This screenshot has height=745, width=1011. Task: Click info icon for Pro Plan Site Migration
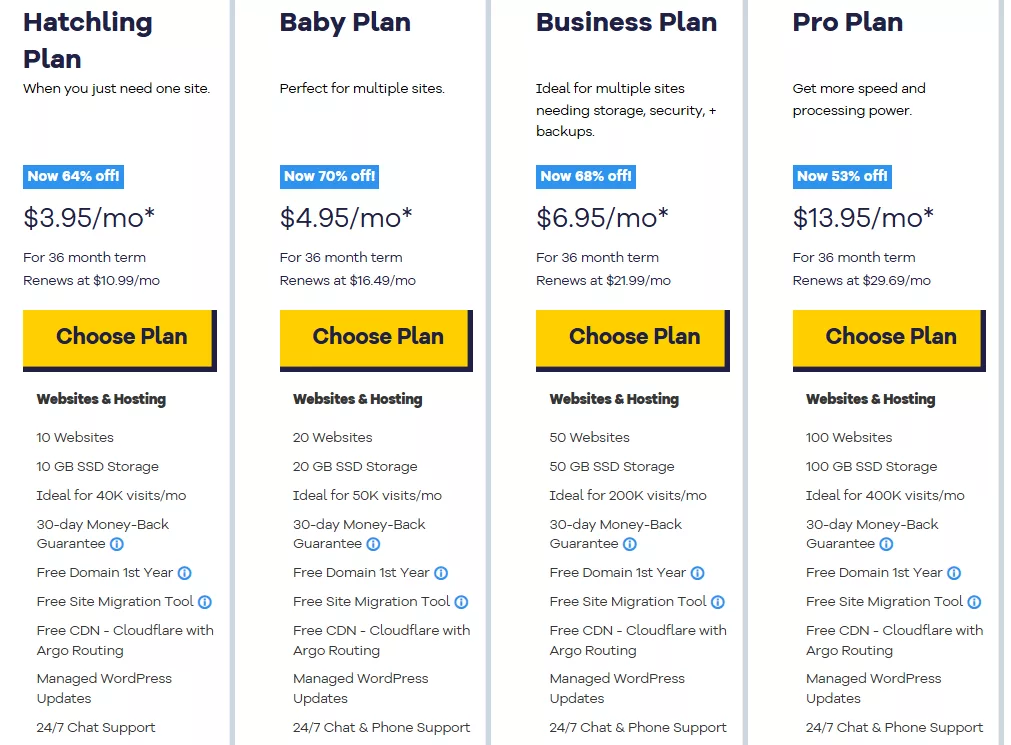pos(974,602)
